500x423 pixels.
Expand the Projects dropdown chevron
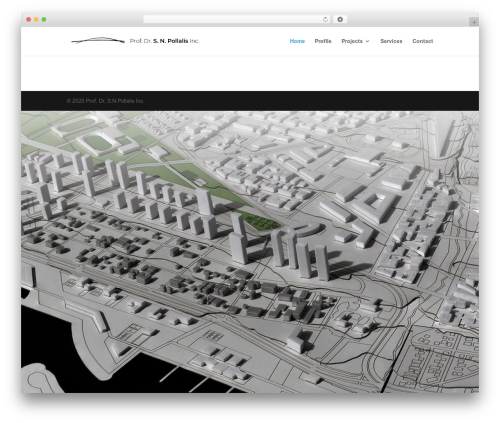367,41
